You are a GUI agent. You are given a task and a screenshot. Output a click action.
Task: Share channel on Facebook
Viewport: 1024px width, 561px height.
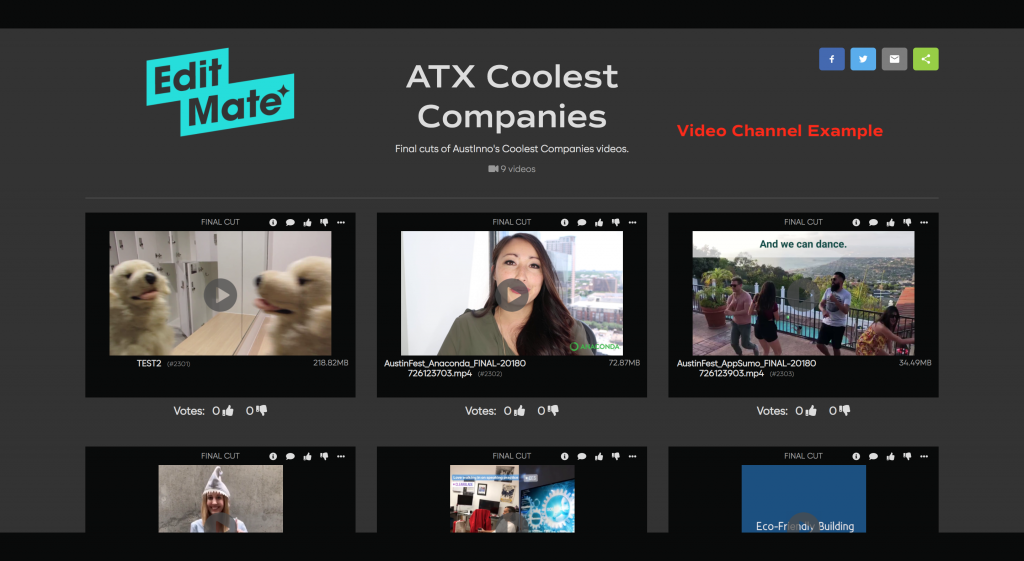click(831, 59)
